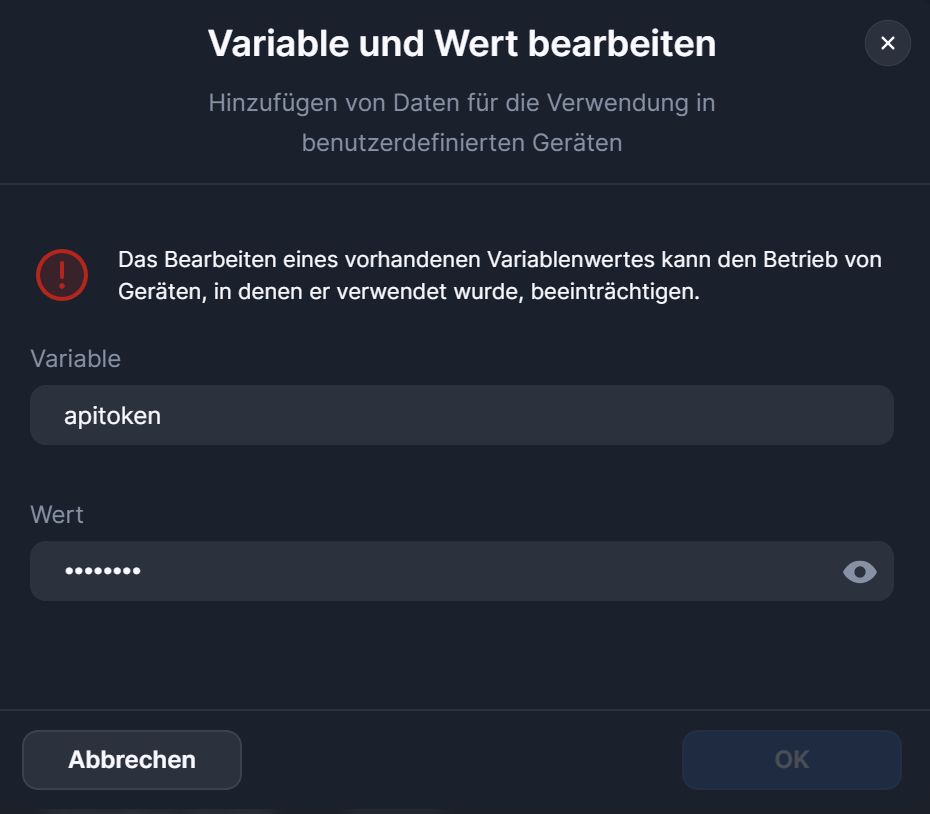Click the Variable field label

[x=75, y=358]
